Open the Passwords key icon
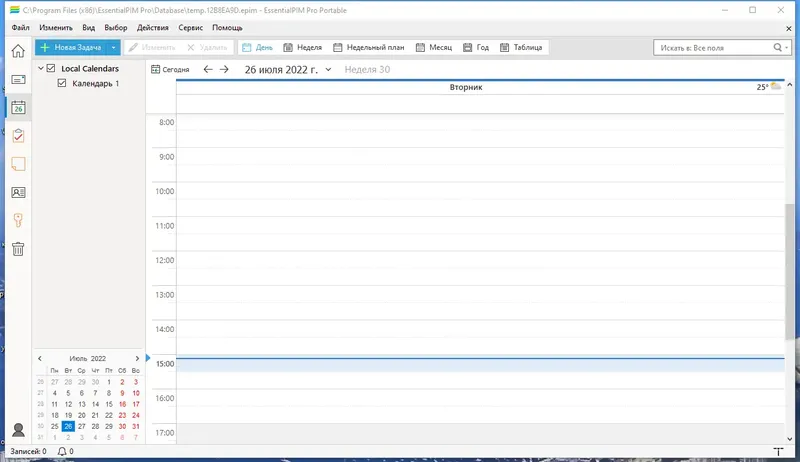Image resolution: width=800 pixels, height=462 pixels. pos(18,220)
